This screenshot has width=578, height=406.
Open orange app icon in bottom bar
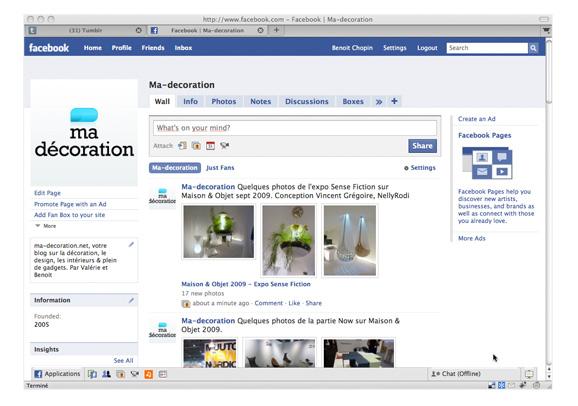[x=149, y=374]
